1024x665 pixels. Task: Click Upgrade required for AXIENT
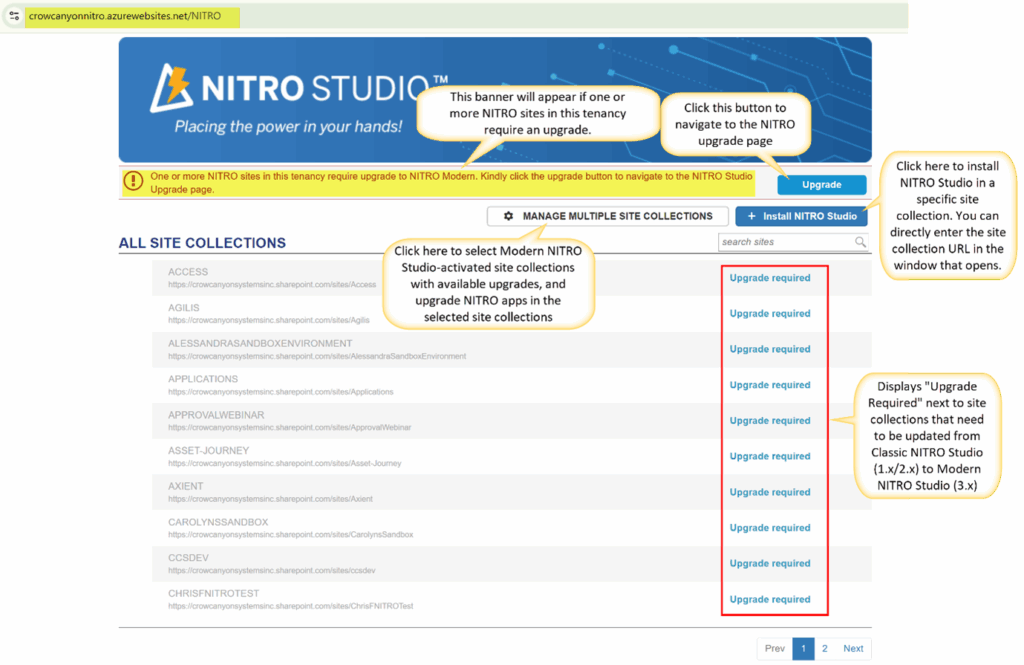click(770, 492)
